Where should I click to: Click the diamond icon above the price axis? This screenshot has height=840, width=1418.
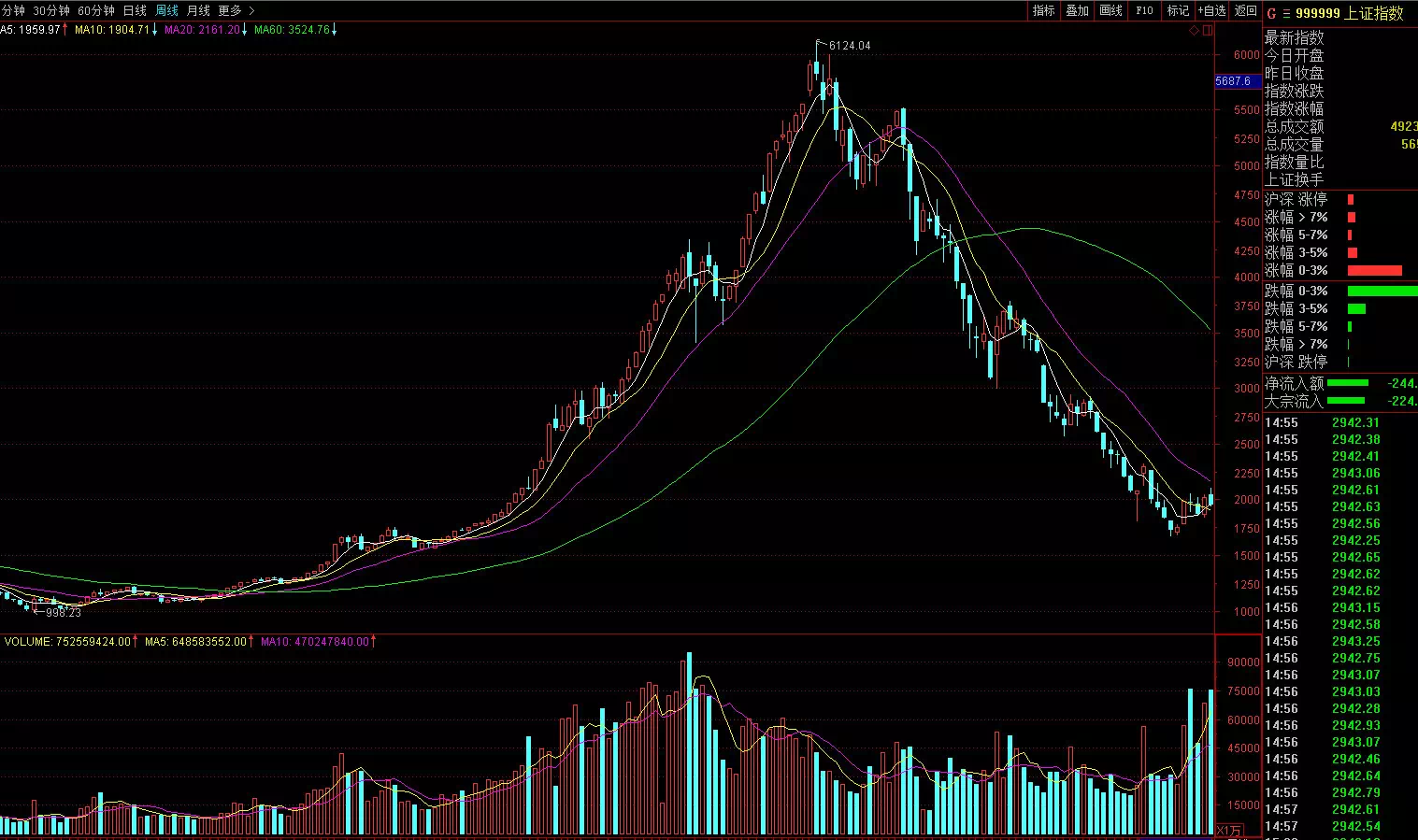pos(1194,31)
